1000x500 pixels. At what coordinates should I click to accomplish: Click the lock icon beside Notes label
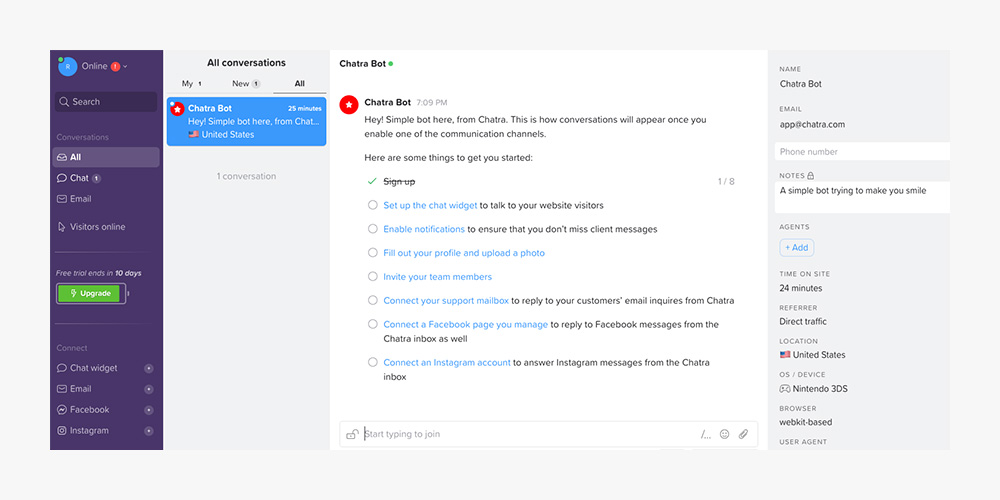[811, 175]
